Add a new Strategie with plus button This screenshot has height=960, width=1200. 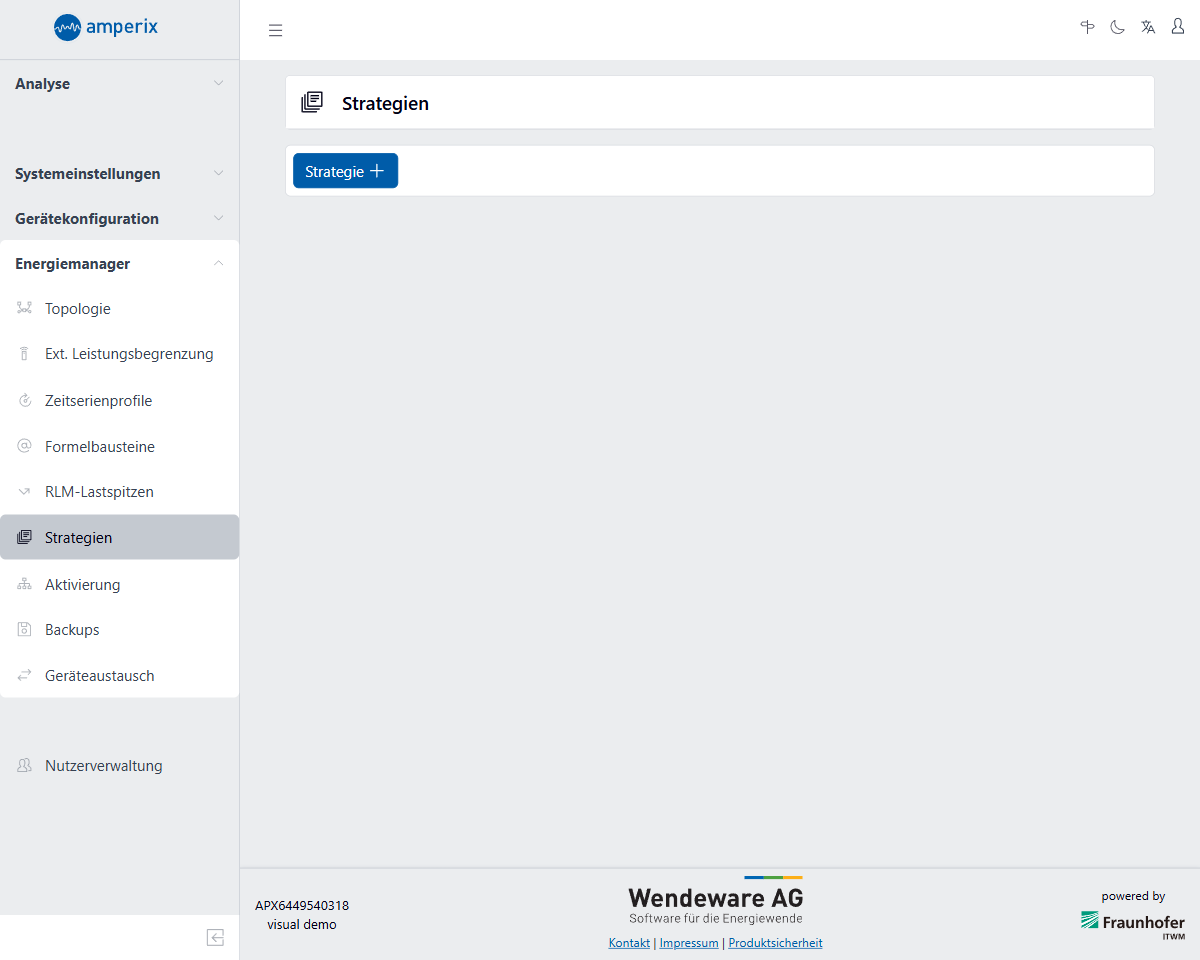coord(345,171)
